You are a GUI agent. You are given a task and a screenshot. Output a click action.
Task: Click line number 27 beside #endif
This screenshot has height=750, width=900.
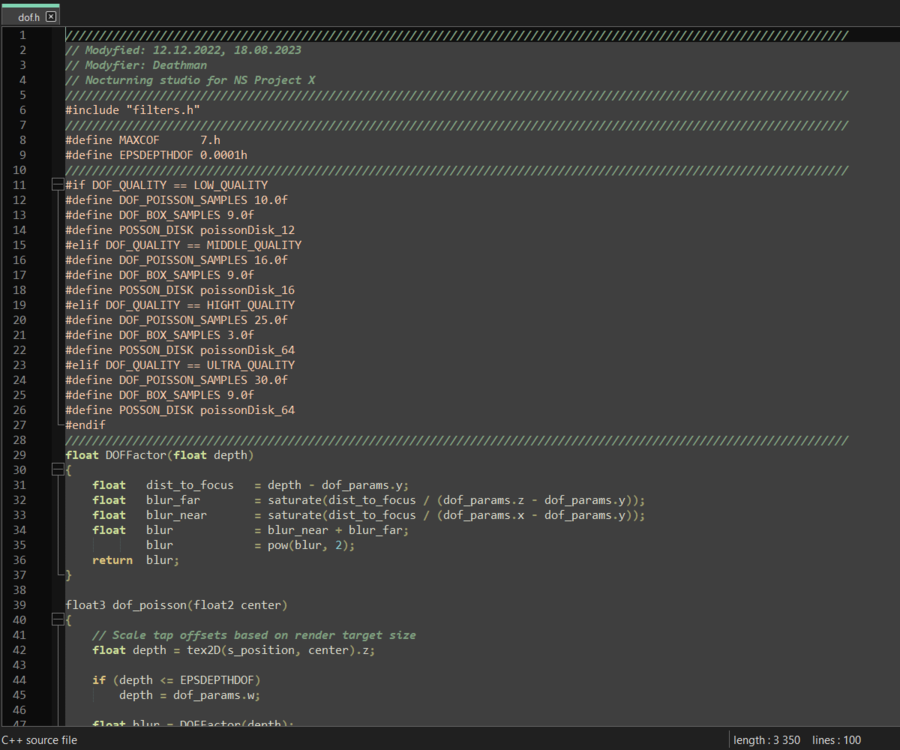tap(47, 425)
